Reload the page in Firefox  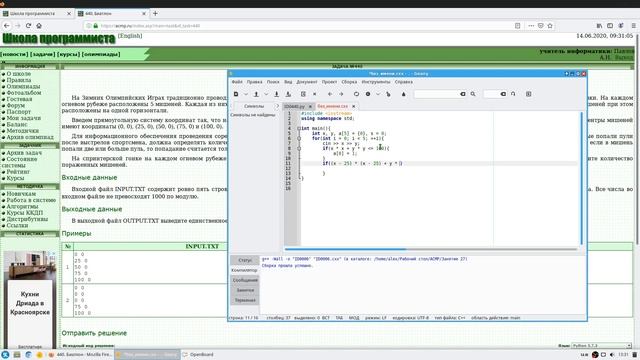[28, 25]
